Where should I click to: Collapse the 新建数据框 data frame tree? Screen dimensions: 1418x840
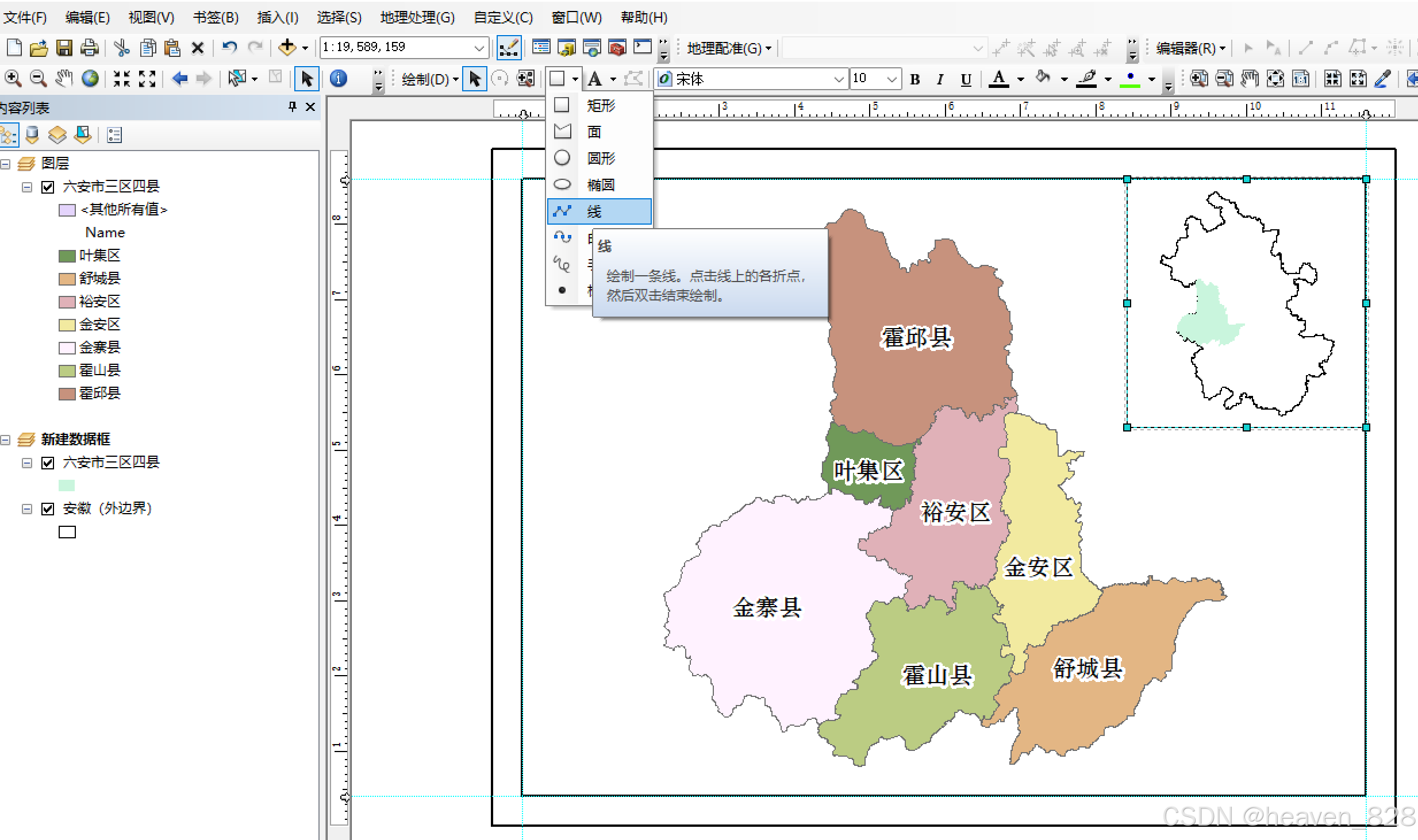[x=6, y=440]
